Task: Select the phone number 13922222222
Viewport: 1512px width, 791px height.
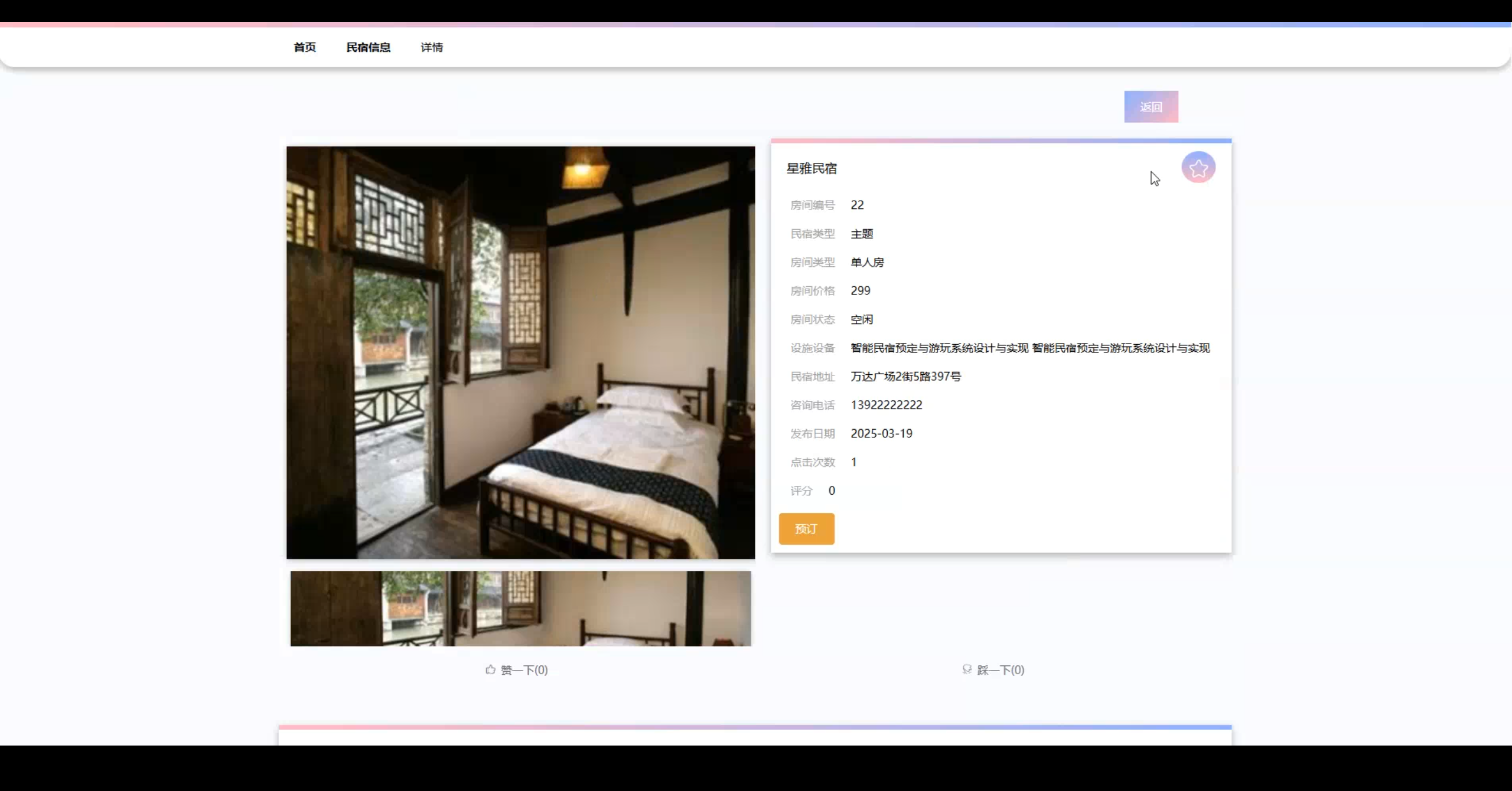Action: point(887,404)
